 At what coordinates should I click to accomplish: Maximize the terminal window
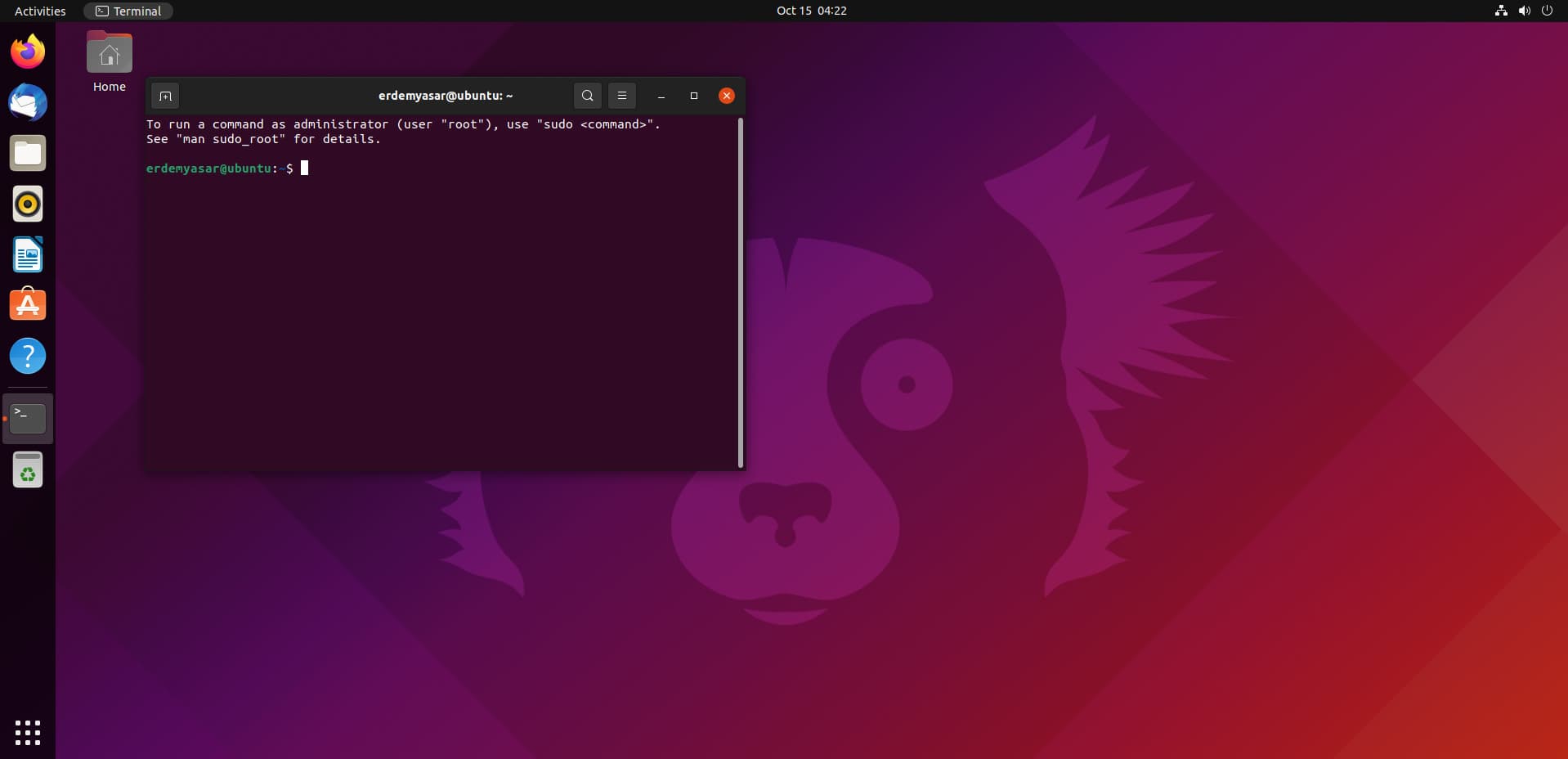[x=693, y=96]
